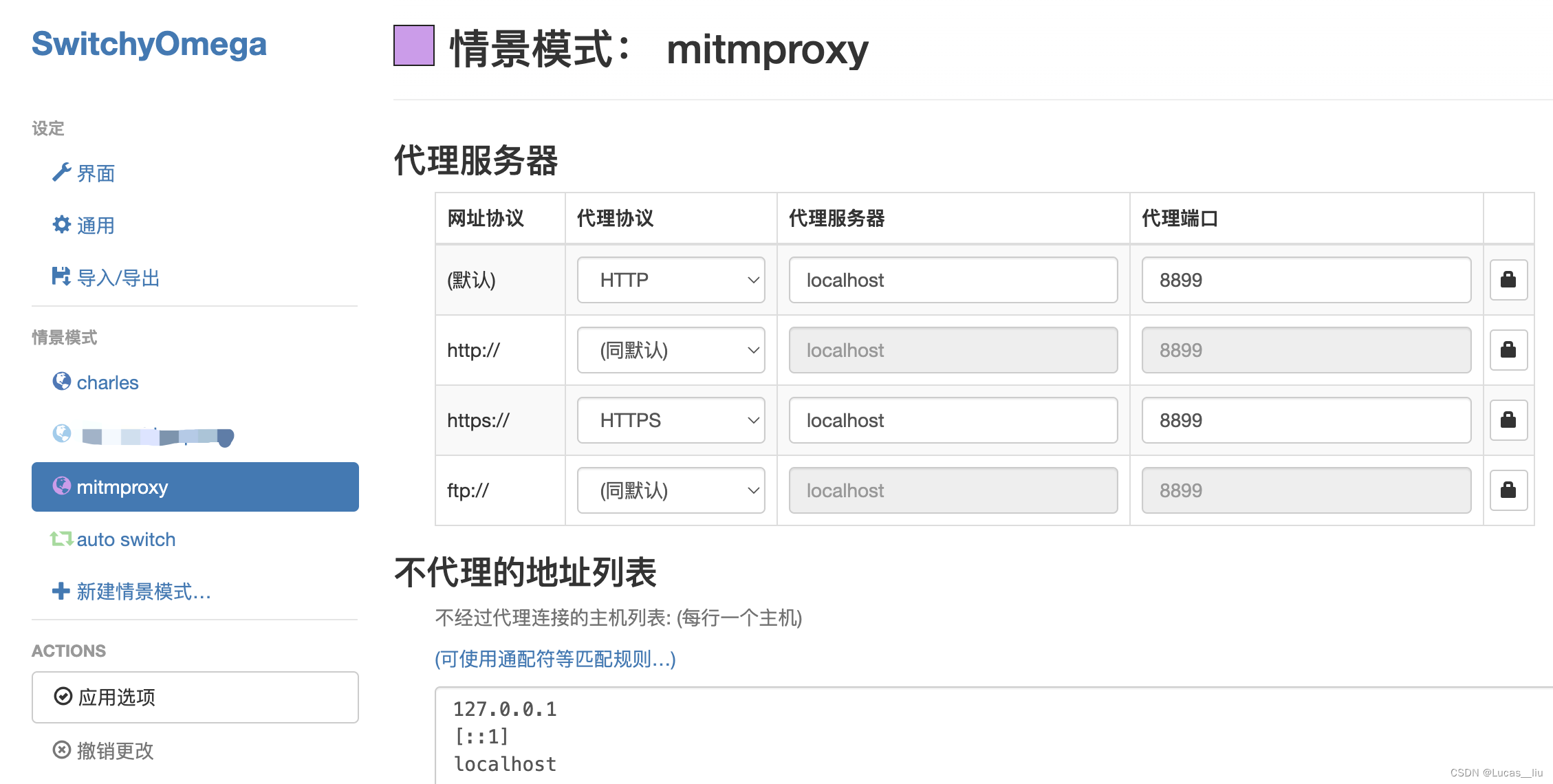Open the 可使用通配符等匹配规则 link

pos(554,658)
